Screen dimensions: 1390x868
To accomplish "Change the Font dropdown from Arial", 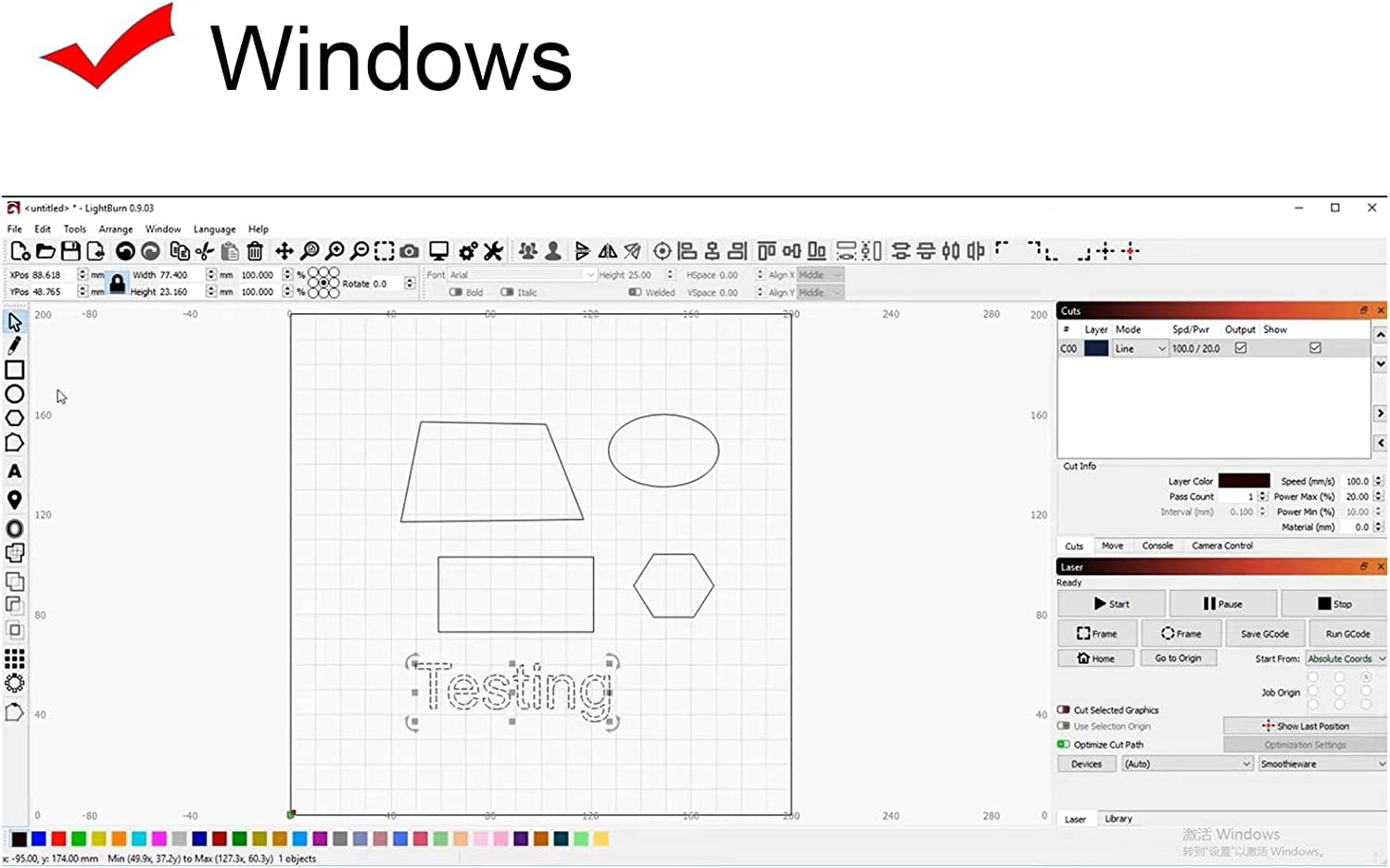I will tap(520, 274).
